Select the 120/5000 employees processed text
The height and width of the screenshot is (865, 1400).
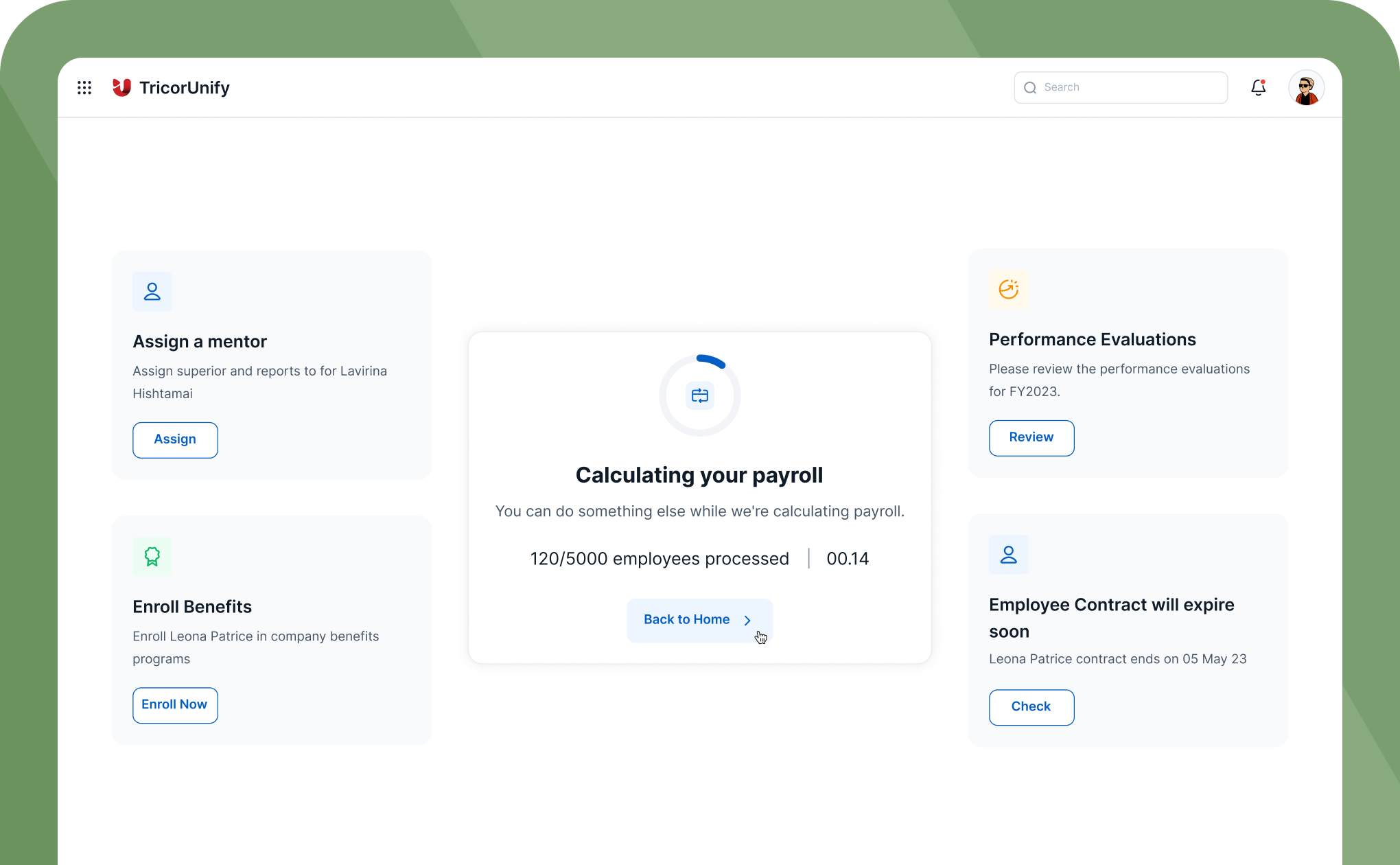pos(660,558)
